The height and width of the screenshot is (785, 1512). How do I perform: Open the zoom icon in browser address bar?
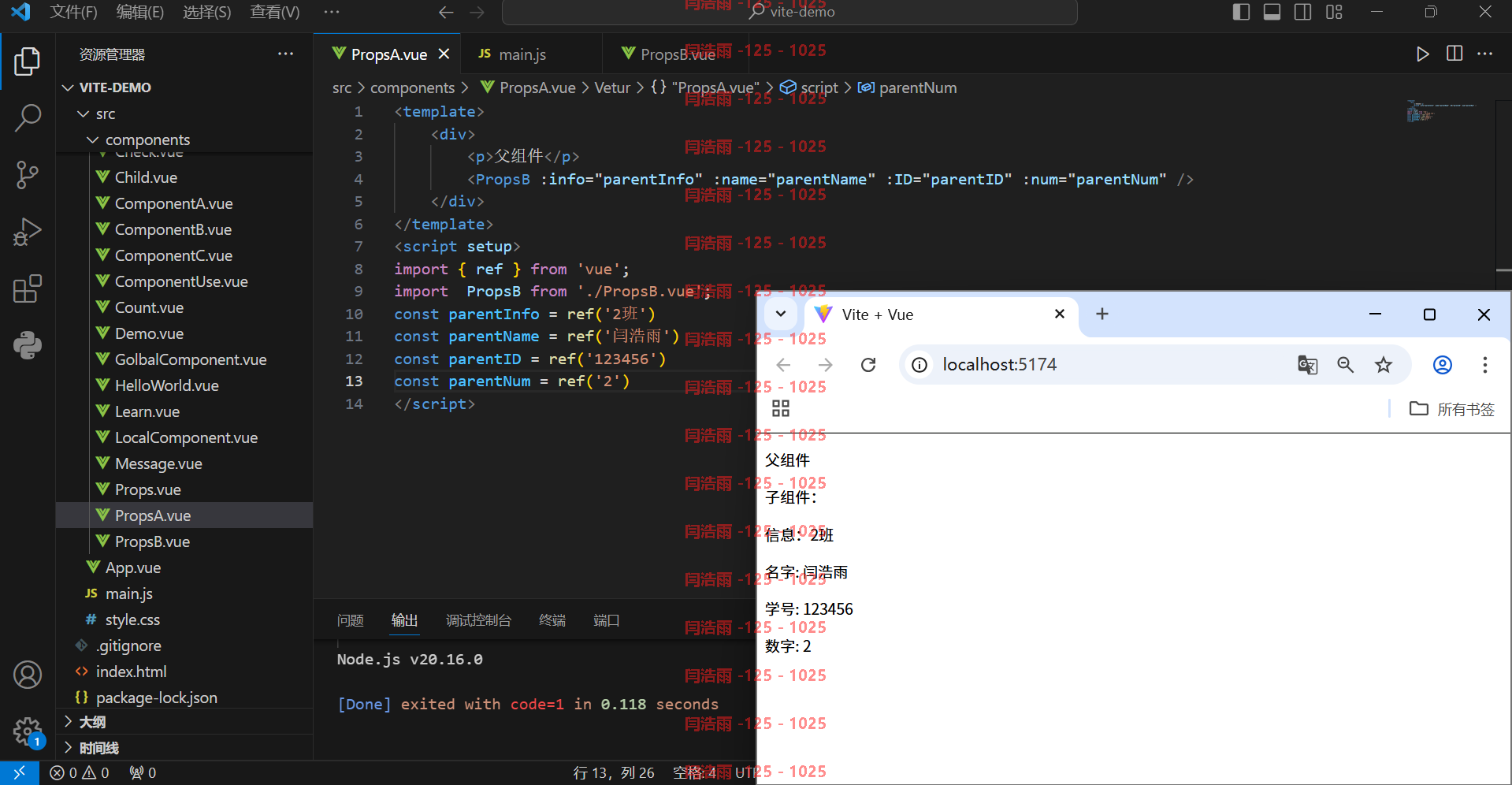tap(1345, 365)
